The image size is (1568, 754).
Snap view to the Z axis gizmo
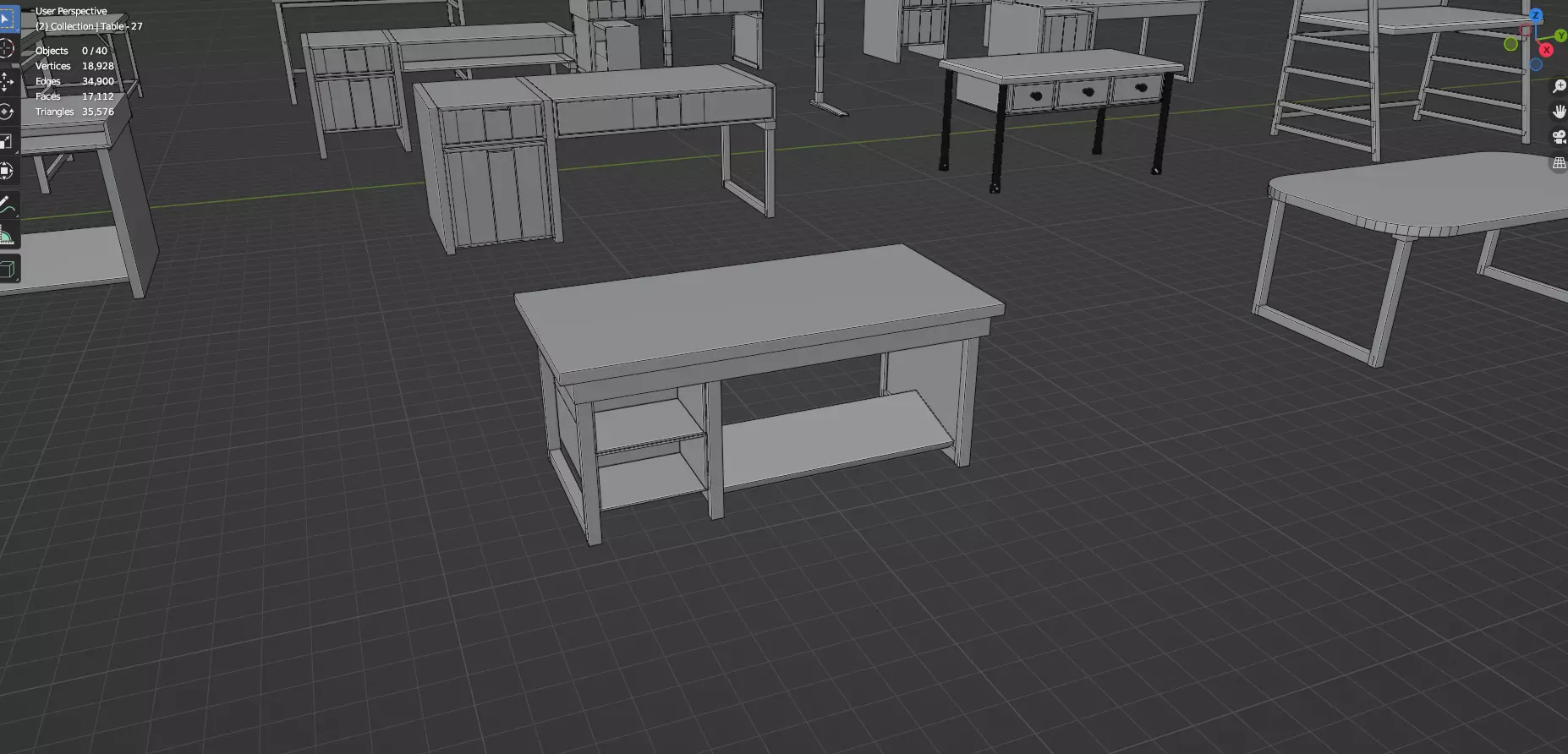coord(1536,15)
